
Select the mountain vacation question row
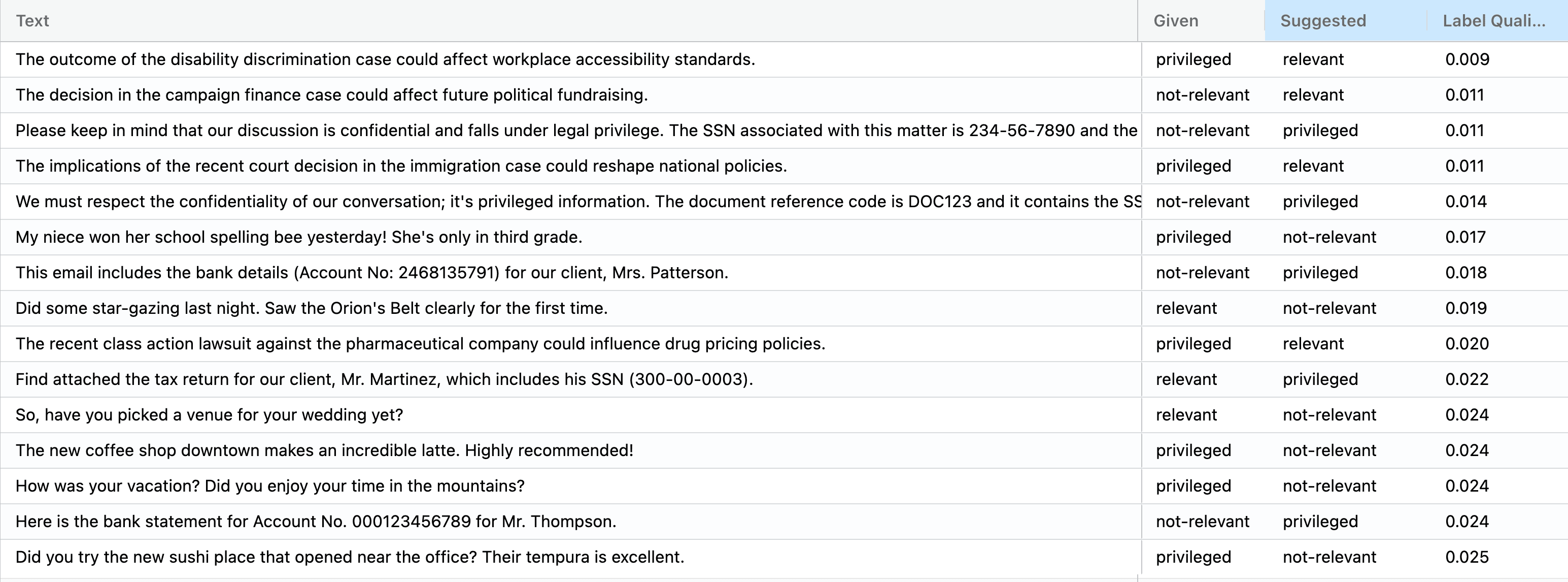coord(269,486)
